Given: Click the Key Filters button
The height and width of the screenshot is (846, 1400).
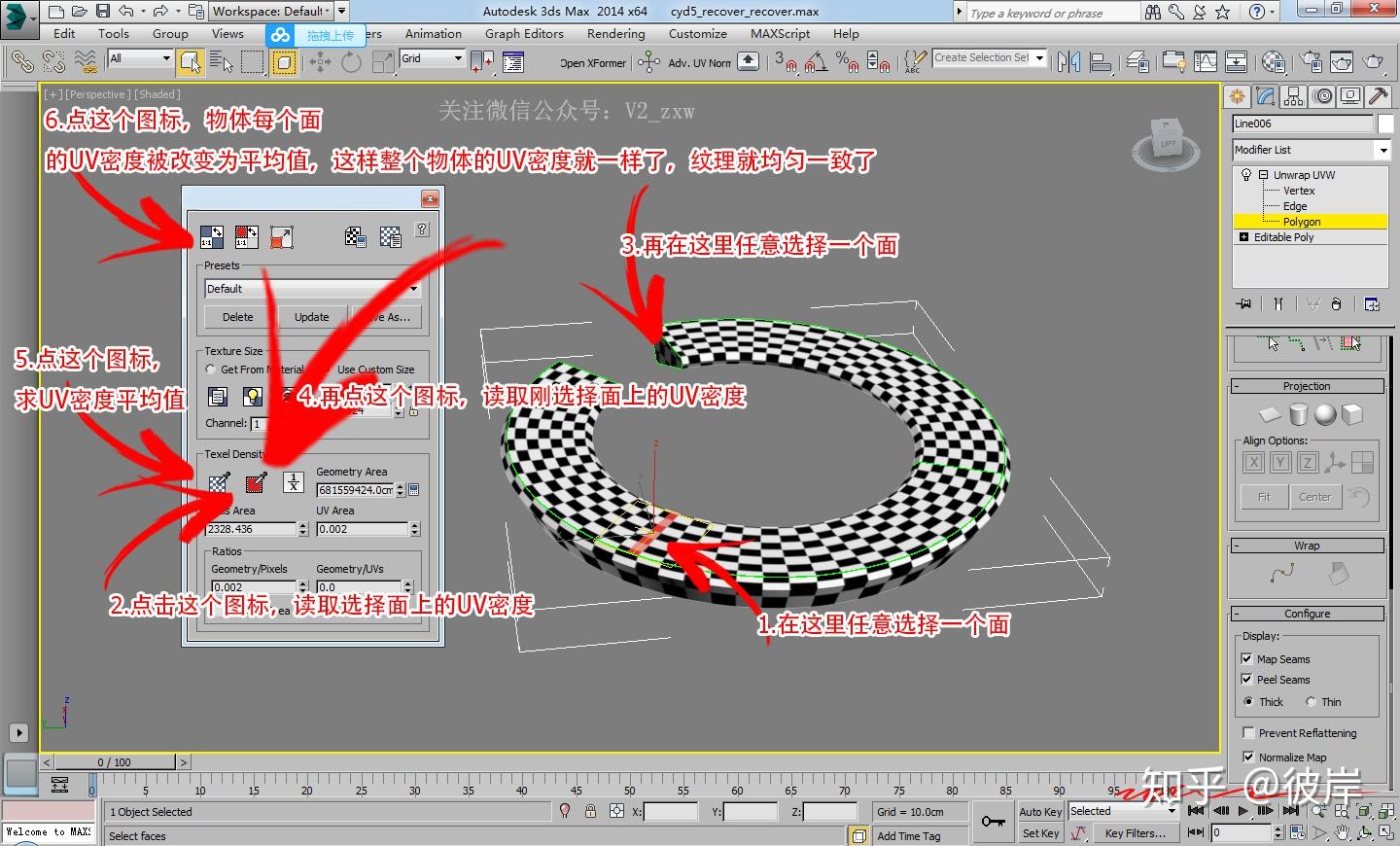Looking at the screenshot, I should 1135,833.
